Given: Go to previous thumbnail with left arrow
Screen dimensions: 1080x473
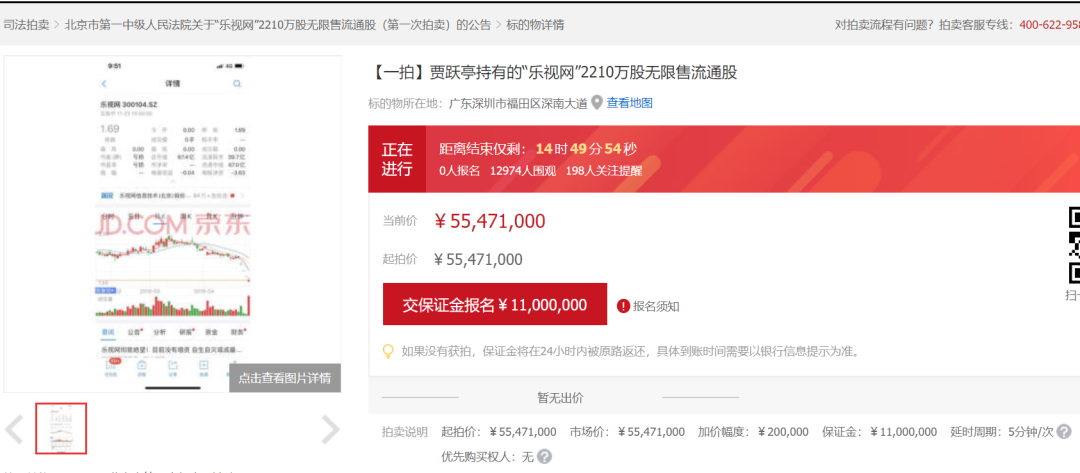Looking at the screenshot, I should 14,430.
